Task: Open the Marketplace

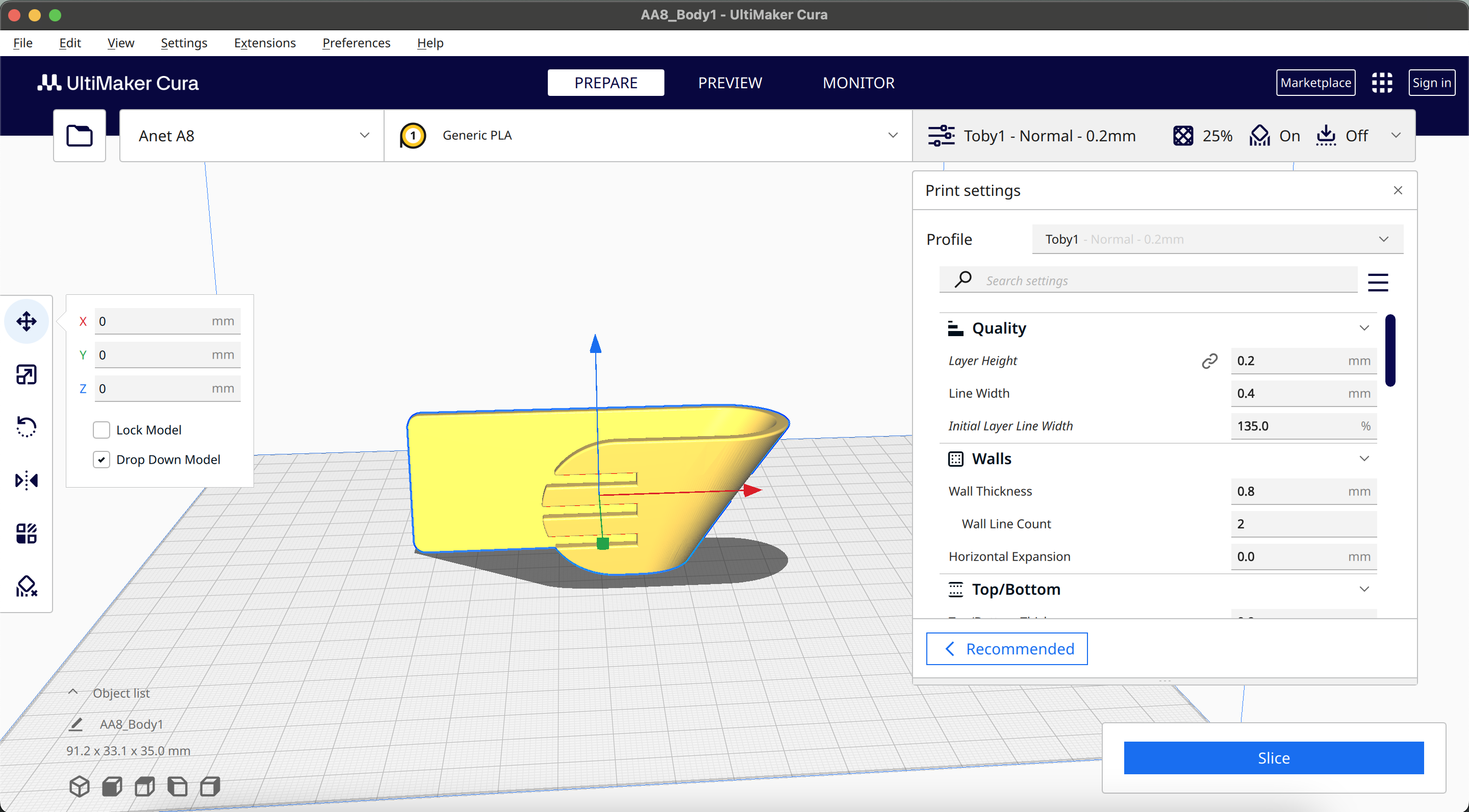Action: [x=1315, y=83]
